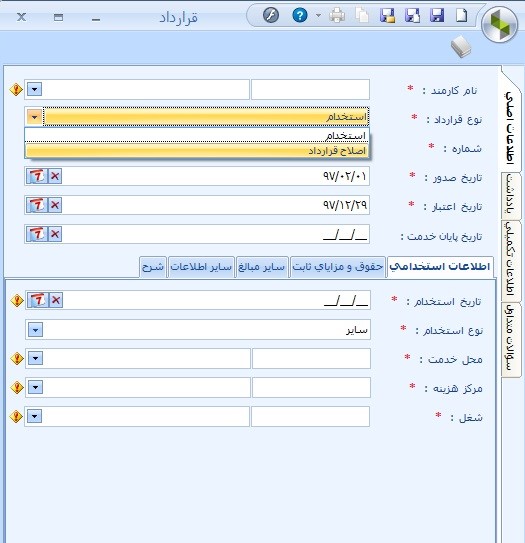Minimize the قرارداد window
Screen dimensions: 525x543
[96, 18]
